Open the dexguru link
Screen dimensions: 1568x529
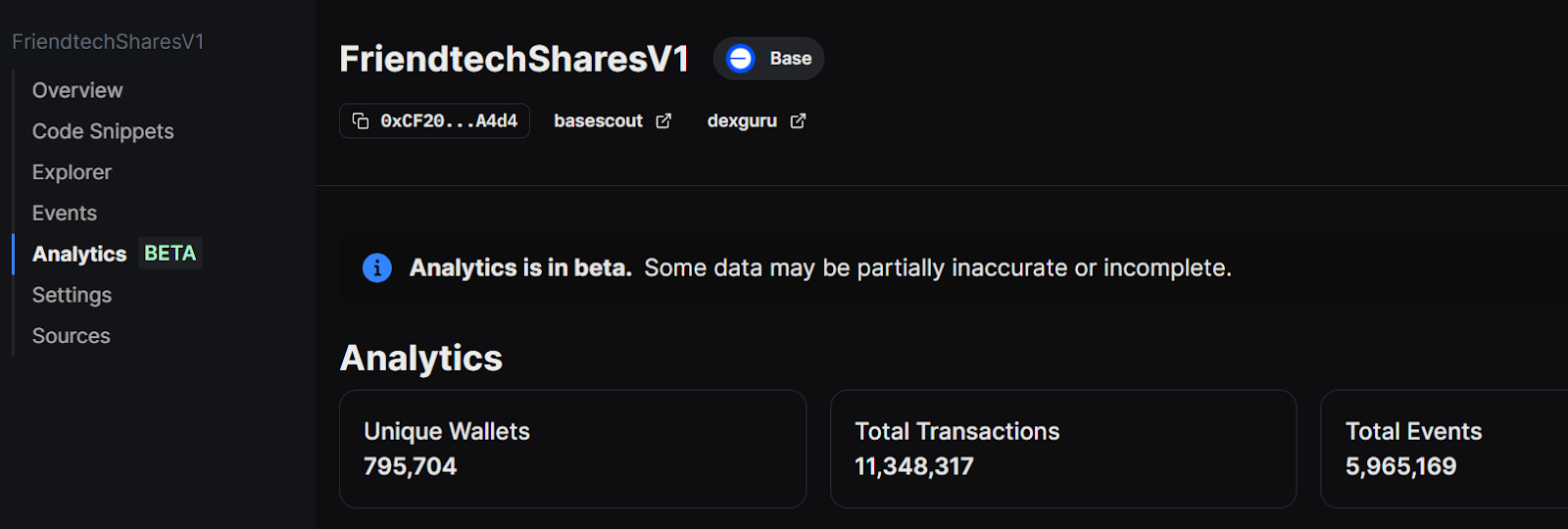(x=742, y=120)
